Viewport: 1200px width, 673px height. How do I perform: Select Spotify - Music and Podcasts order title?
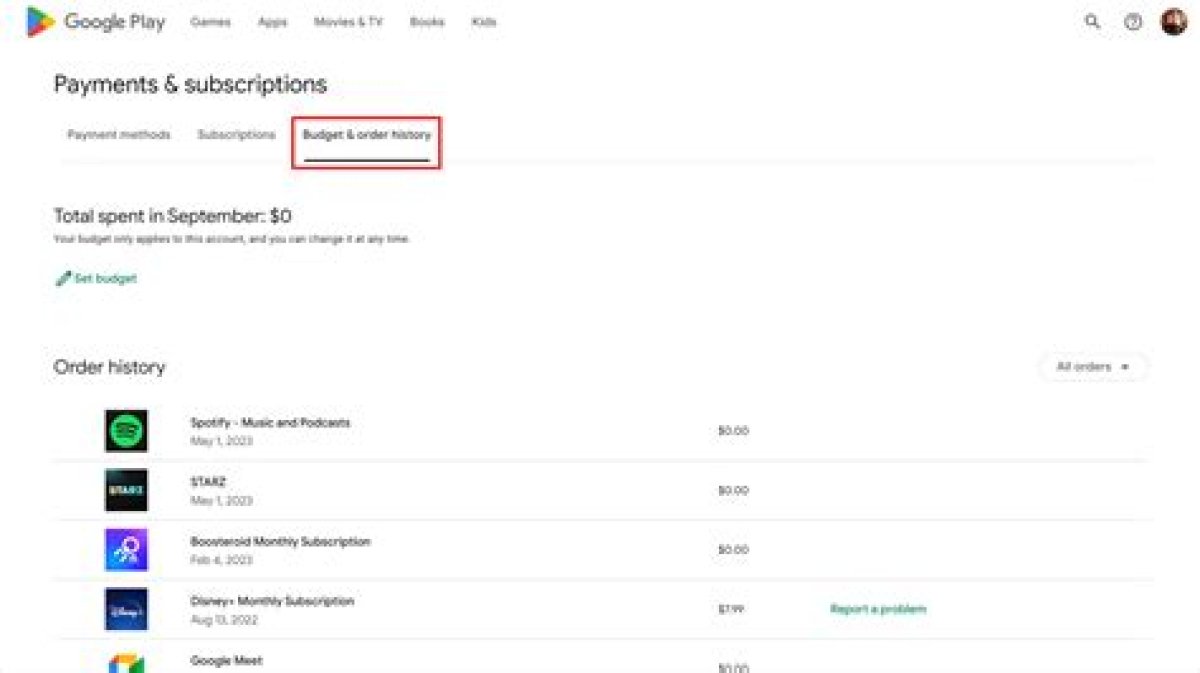270,422
